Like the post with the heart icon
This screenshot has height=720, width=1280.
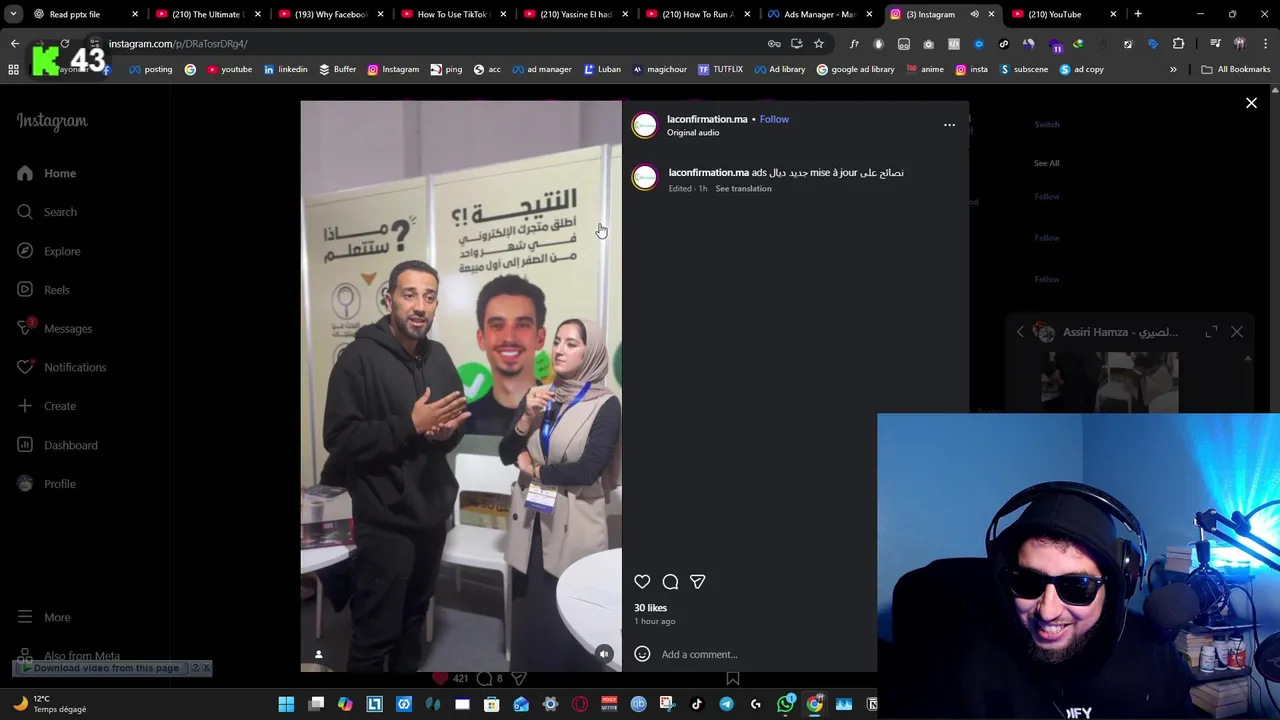(642, 582)
